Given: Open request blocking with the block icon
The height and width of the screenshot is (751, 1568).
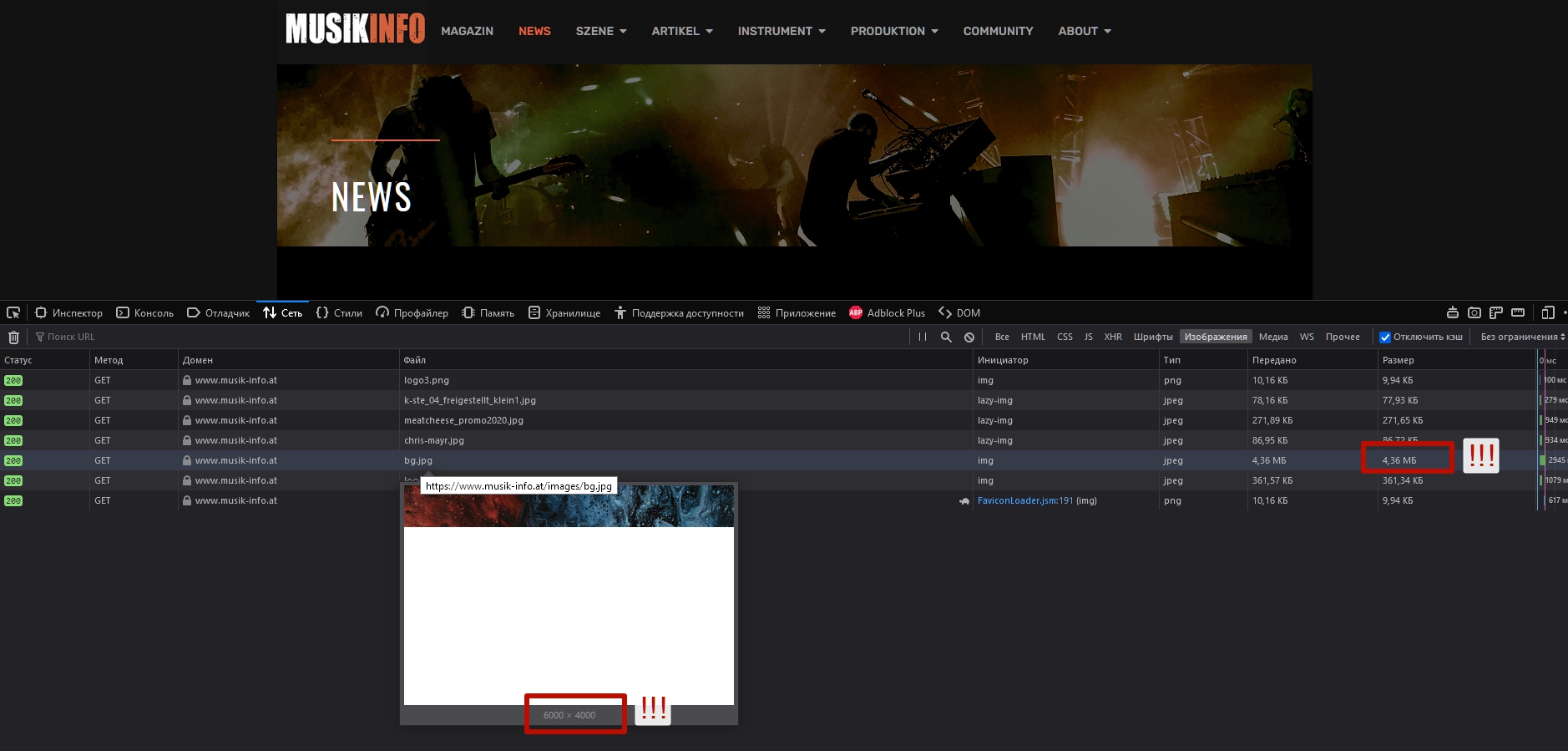Looking at the screenshot, I should coord(969,337).
